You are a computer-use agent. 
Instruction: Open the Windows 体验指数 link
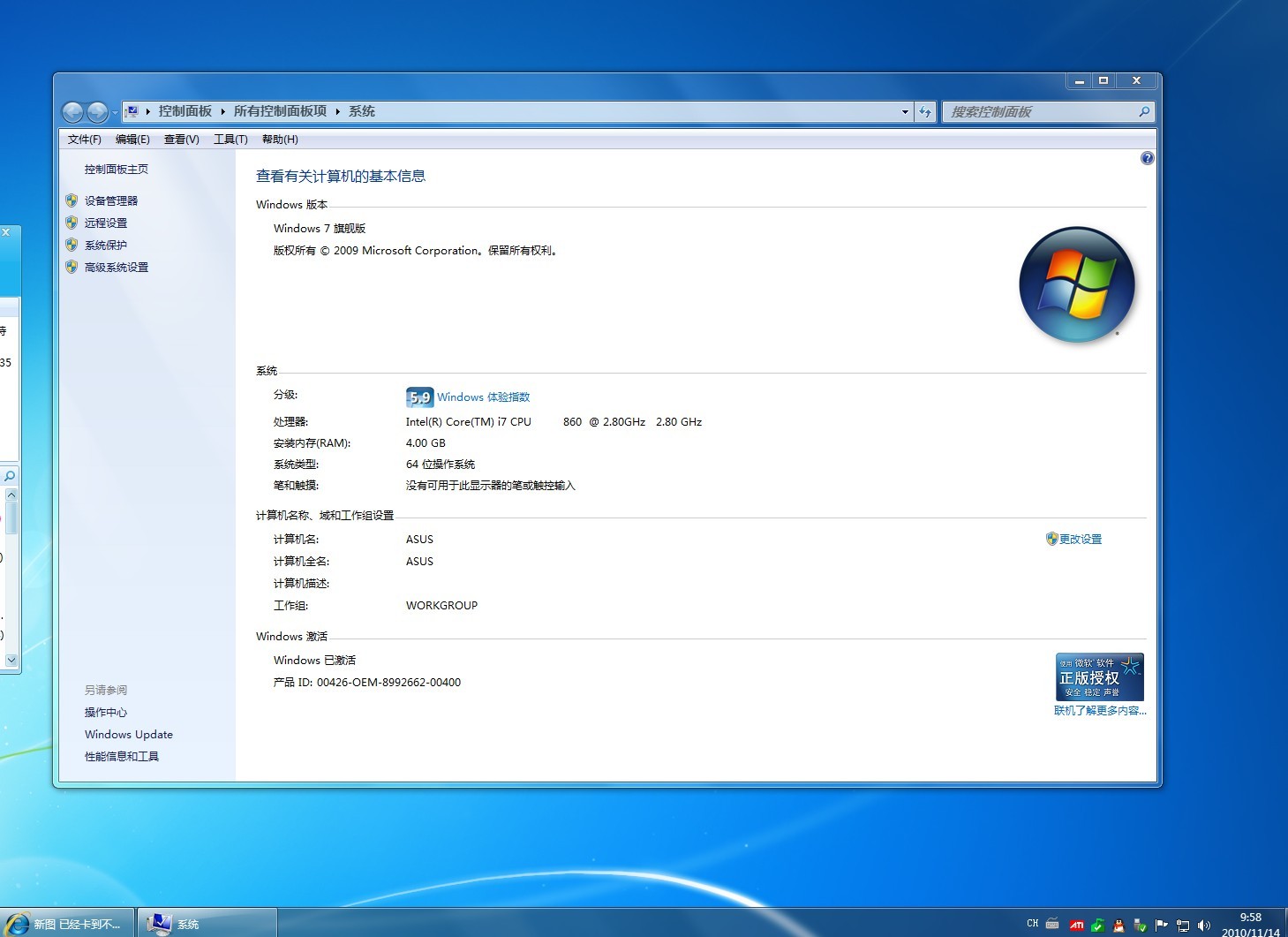pos(484,397)
